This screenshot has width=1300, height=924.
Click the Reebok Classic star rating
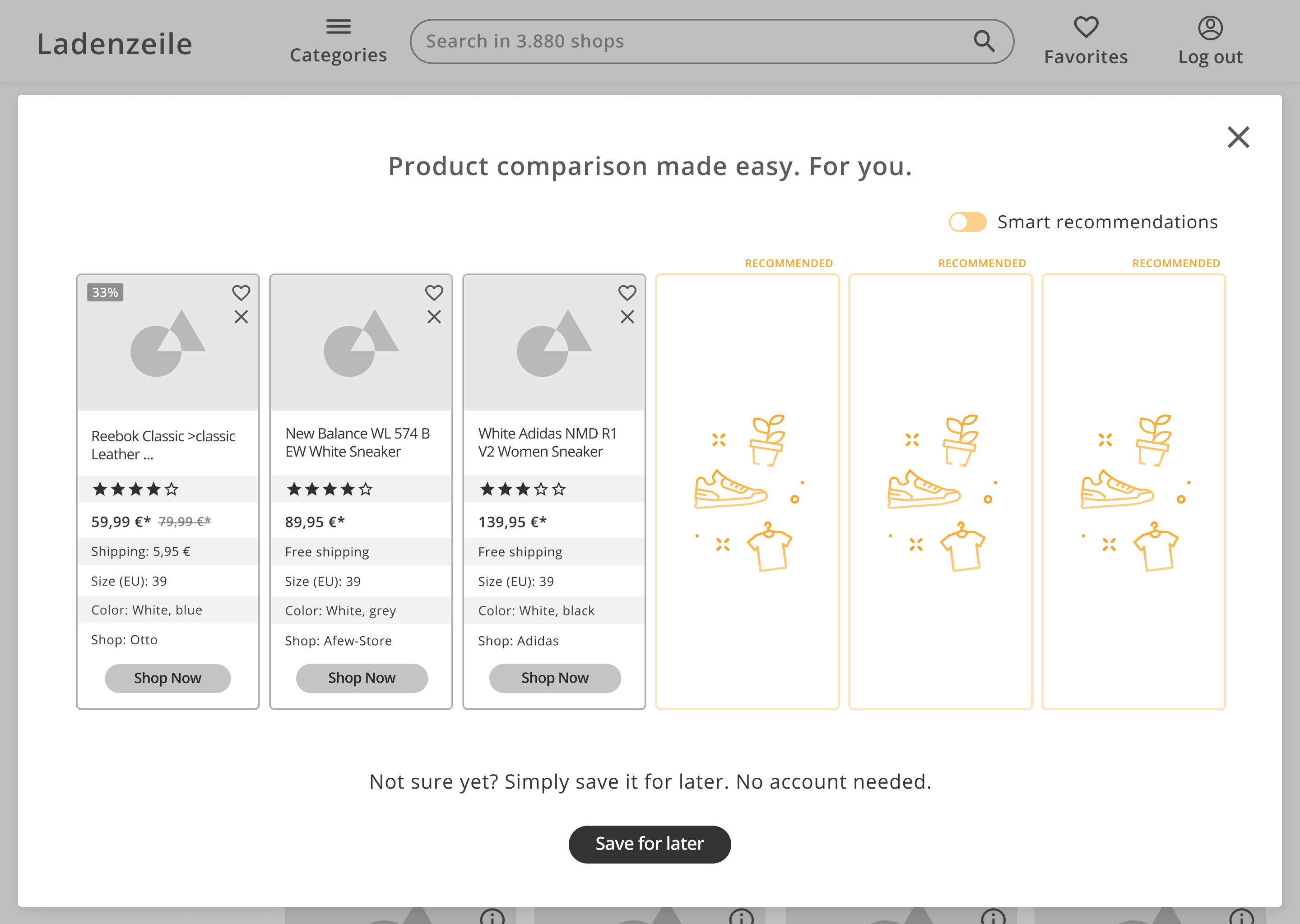135,489
